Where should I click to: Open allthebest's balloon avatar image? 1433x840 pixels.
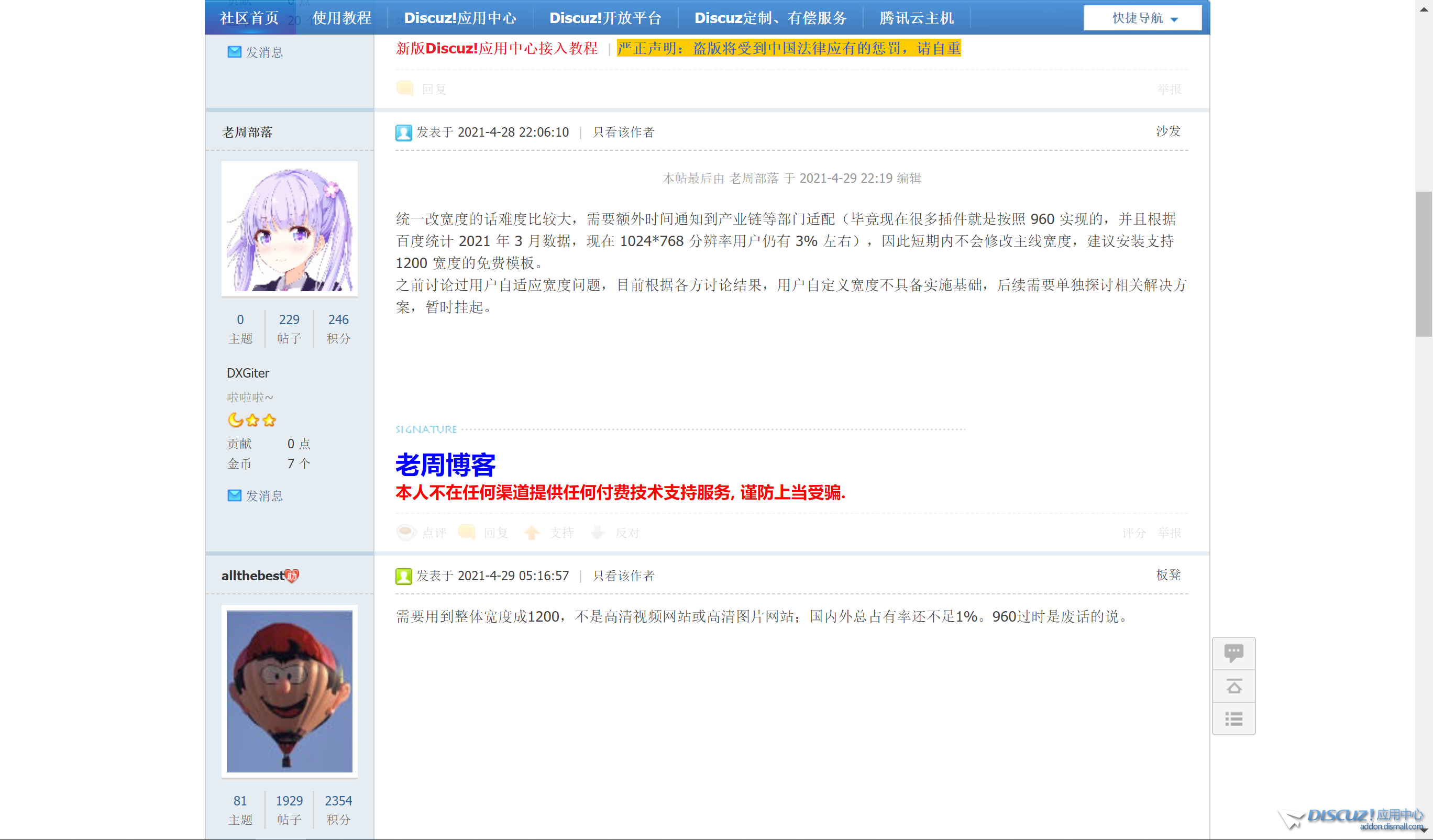290,691
